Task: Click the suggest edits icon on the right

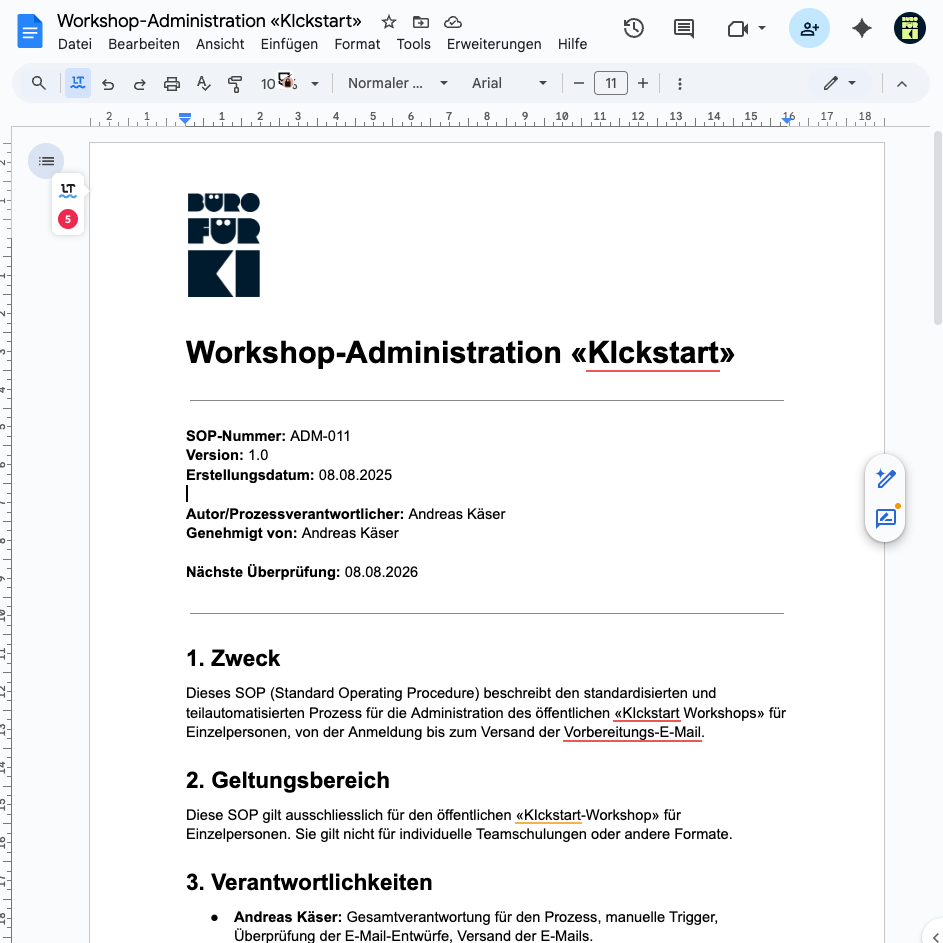Action: 885,518
